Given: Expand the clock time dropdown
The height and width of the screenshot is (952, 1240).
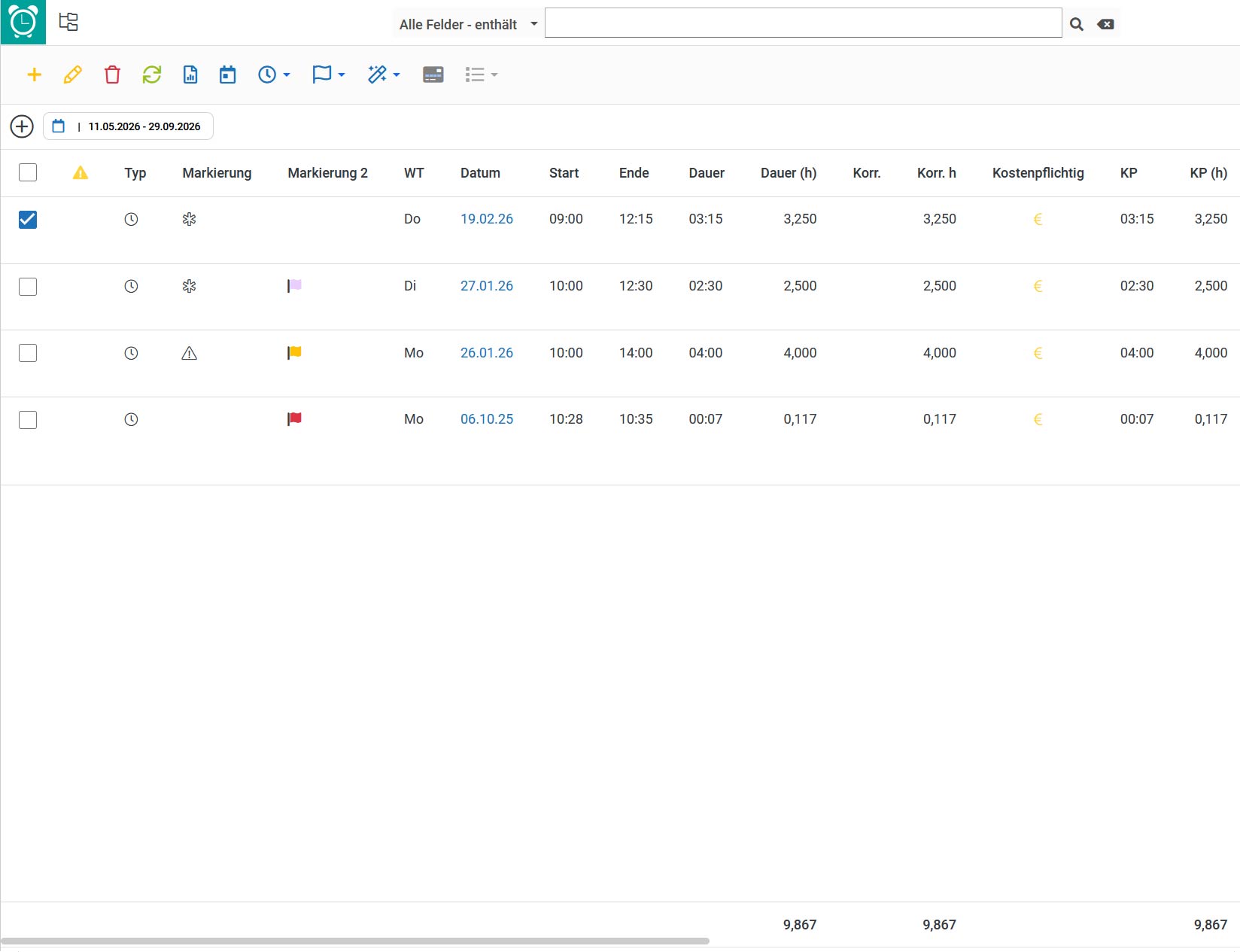Looking at the screenshot, I should tap(274, 75).
